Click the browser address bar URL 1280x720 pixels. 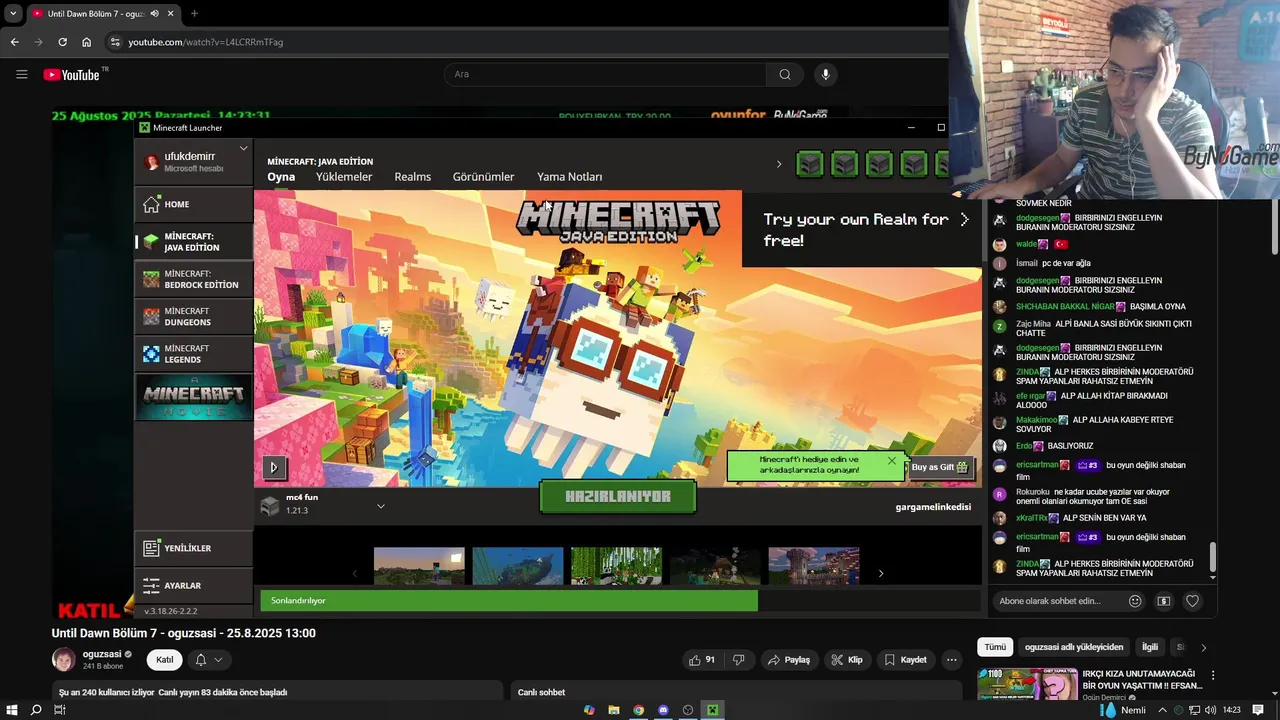(x=205, y=42)
